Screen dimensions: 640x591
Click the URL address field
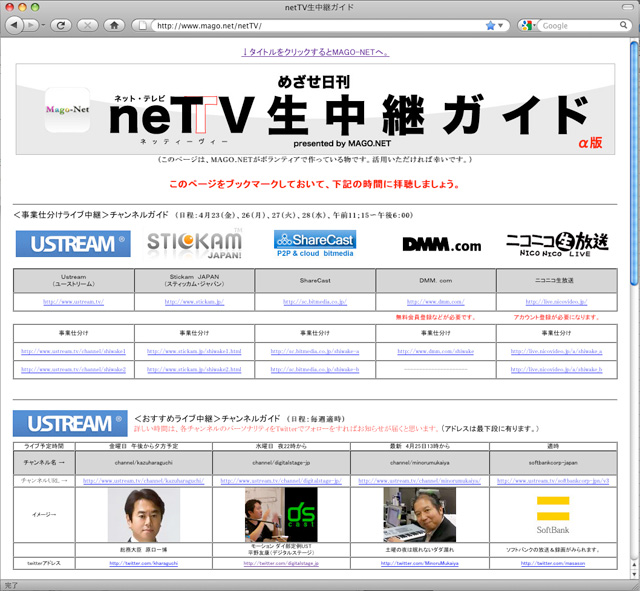coord(318,26)
